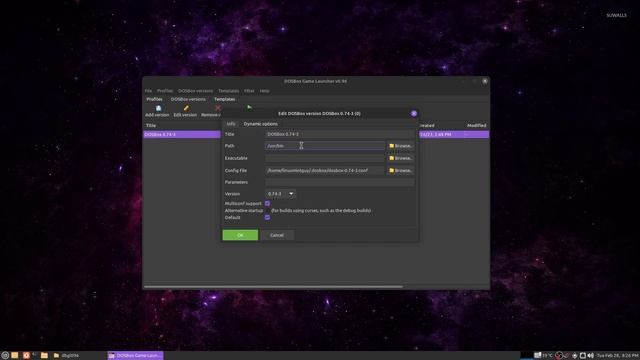Switch to the DOSBox versions main tab

[188, 99]
